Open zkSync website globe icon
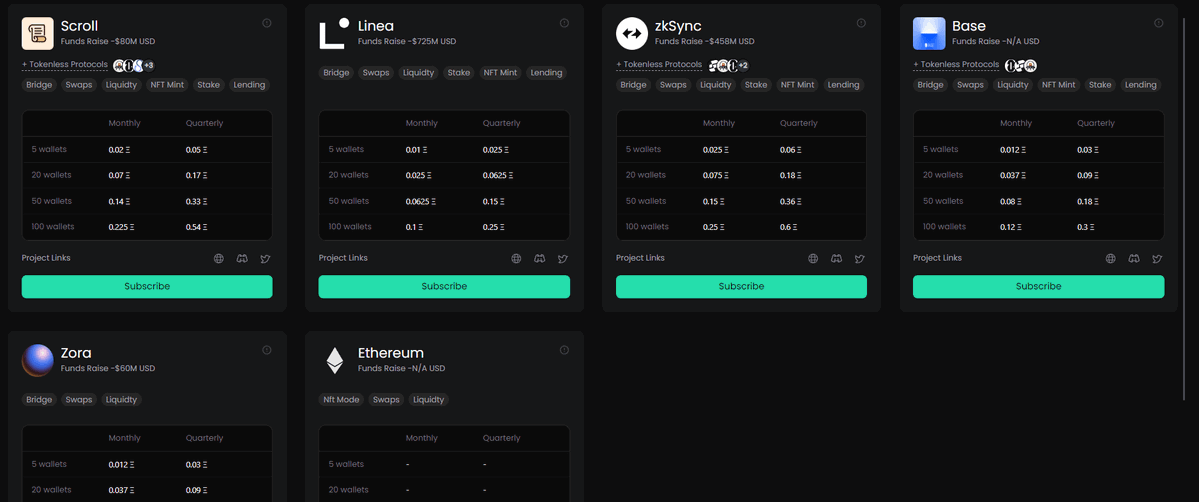 point(813,259)
